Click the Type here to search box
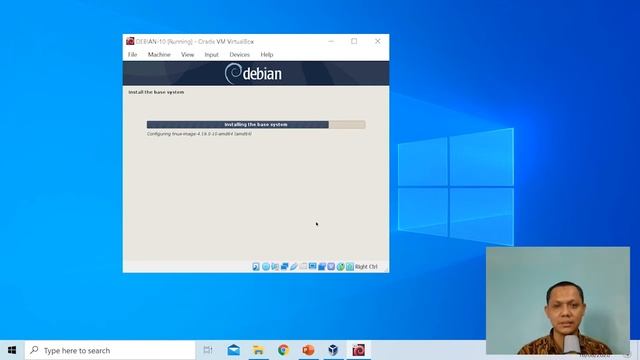 point(110,350)
